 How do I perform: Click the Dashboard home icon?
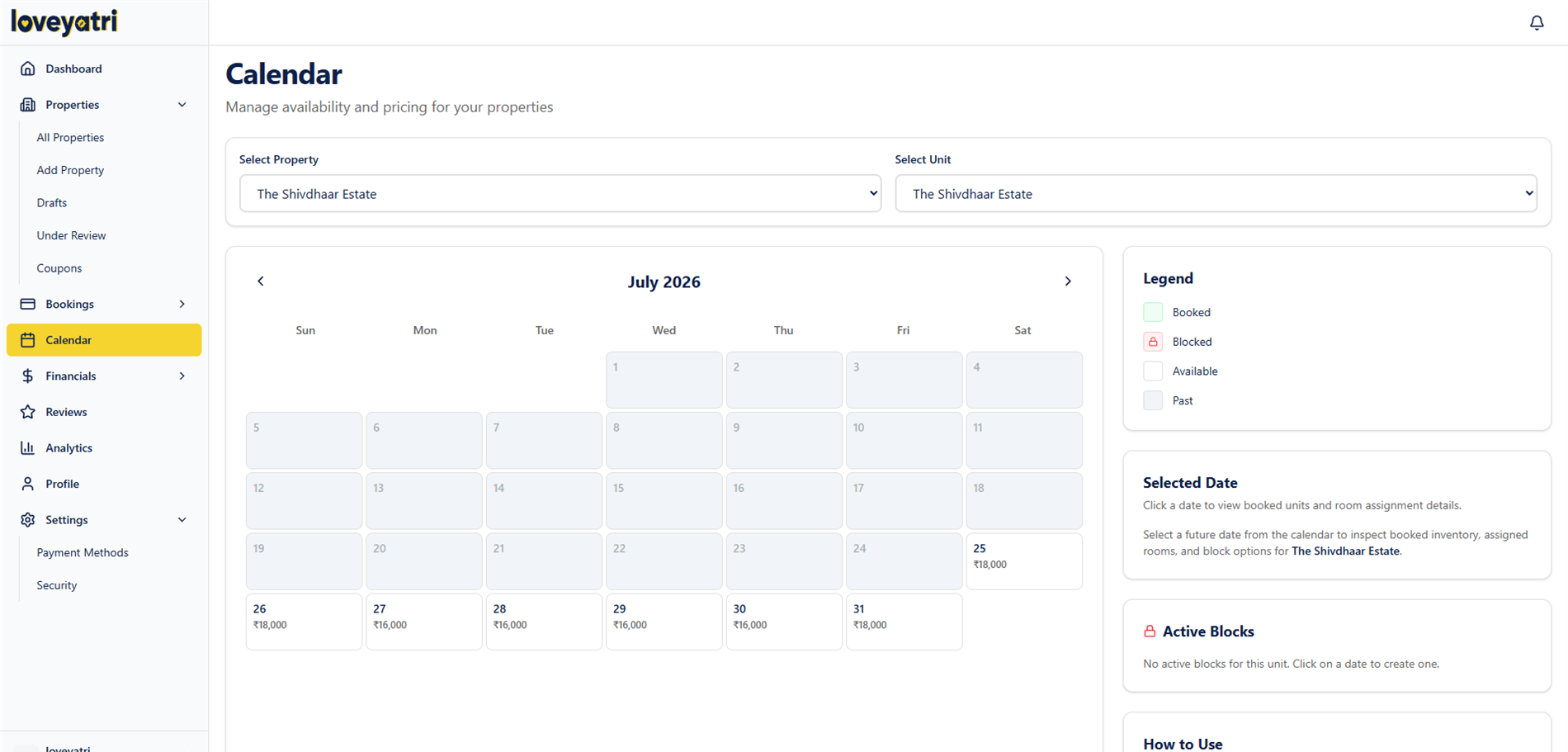point(28,69)
